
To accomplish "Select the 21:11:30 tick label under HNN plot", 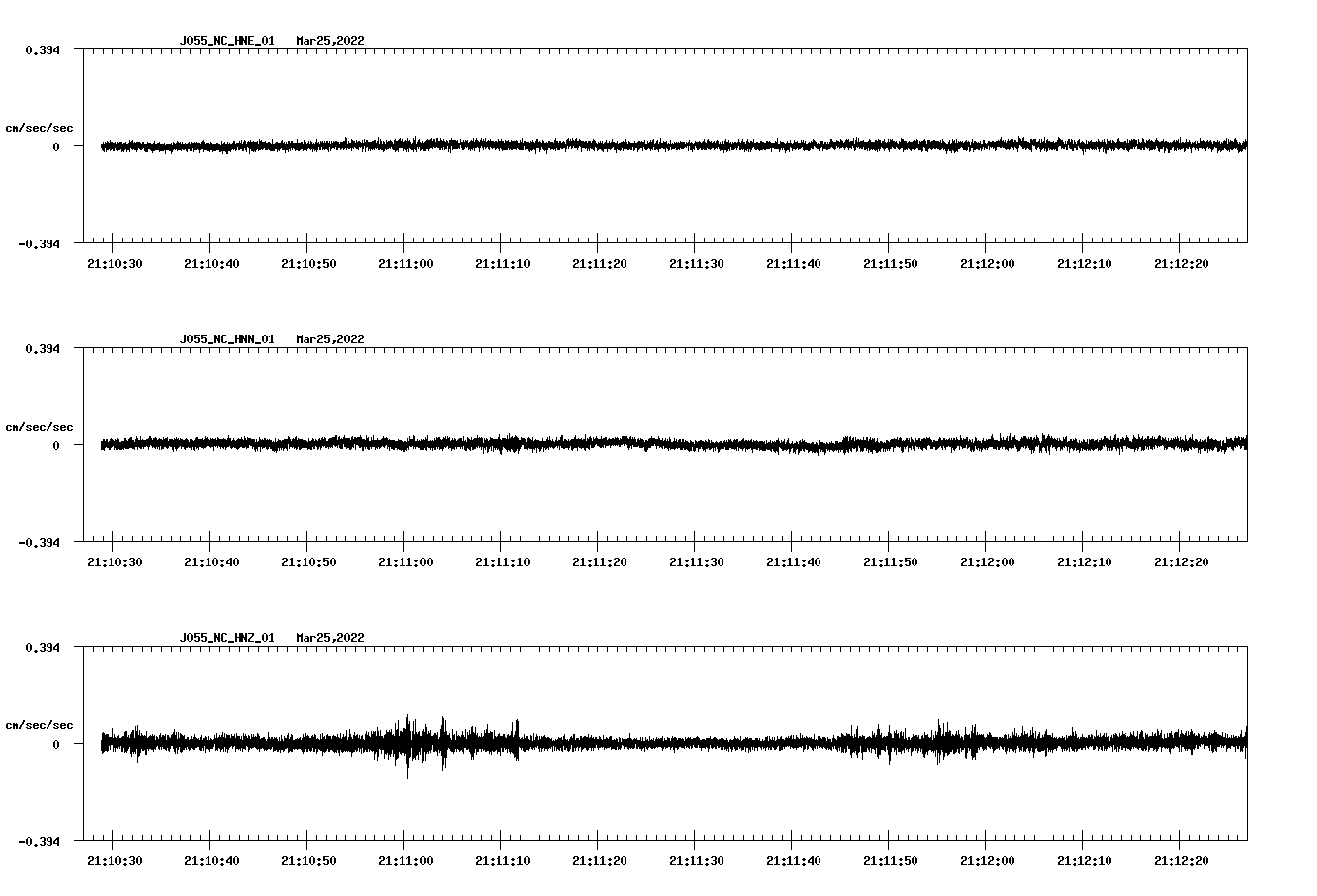I will pos(696,562).
